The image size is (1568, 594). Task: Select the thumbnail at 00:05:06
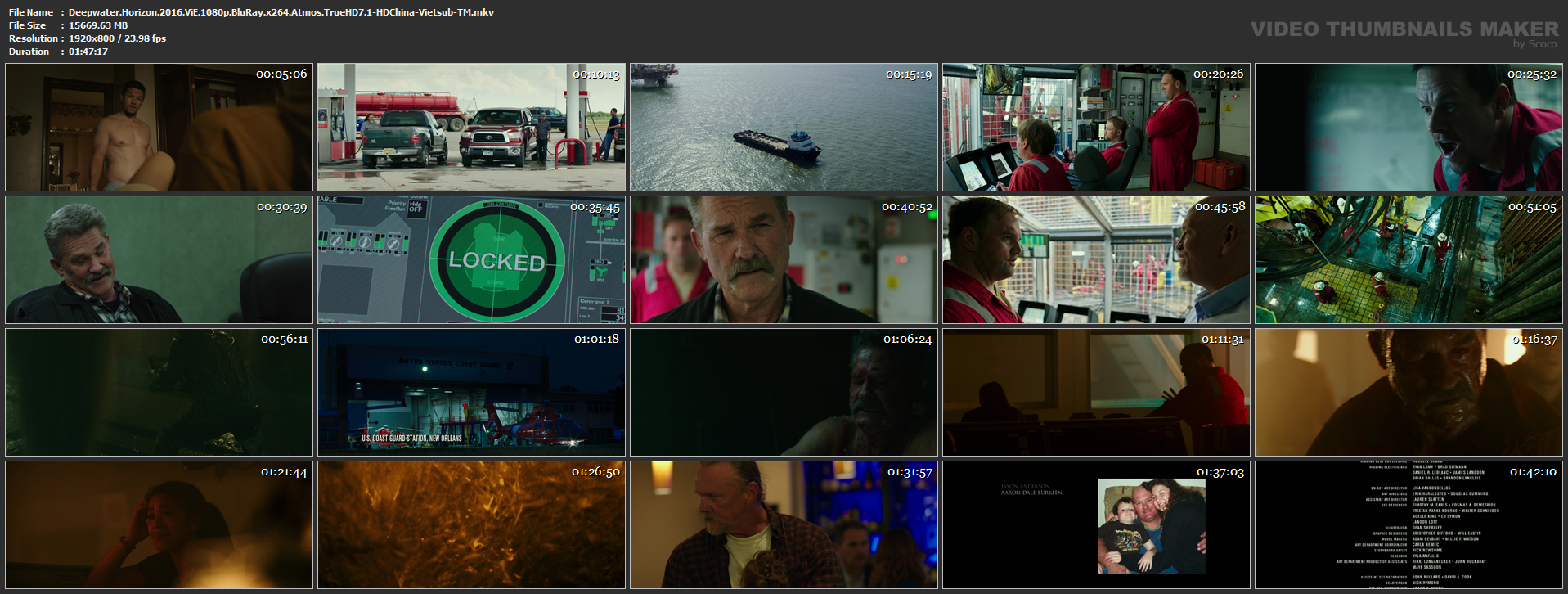click(159, 127)
